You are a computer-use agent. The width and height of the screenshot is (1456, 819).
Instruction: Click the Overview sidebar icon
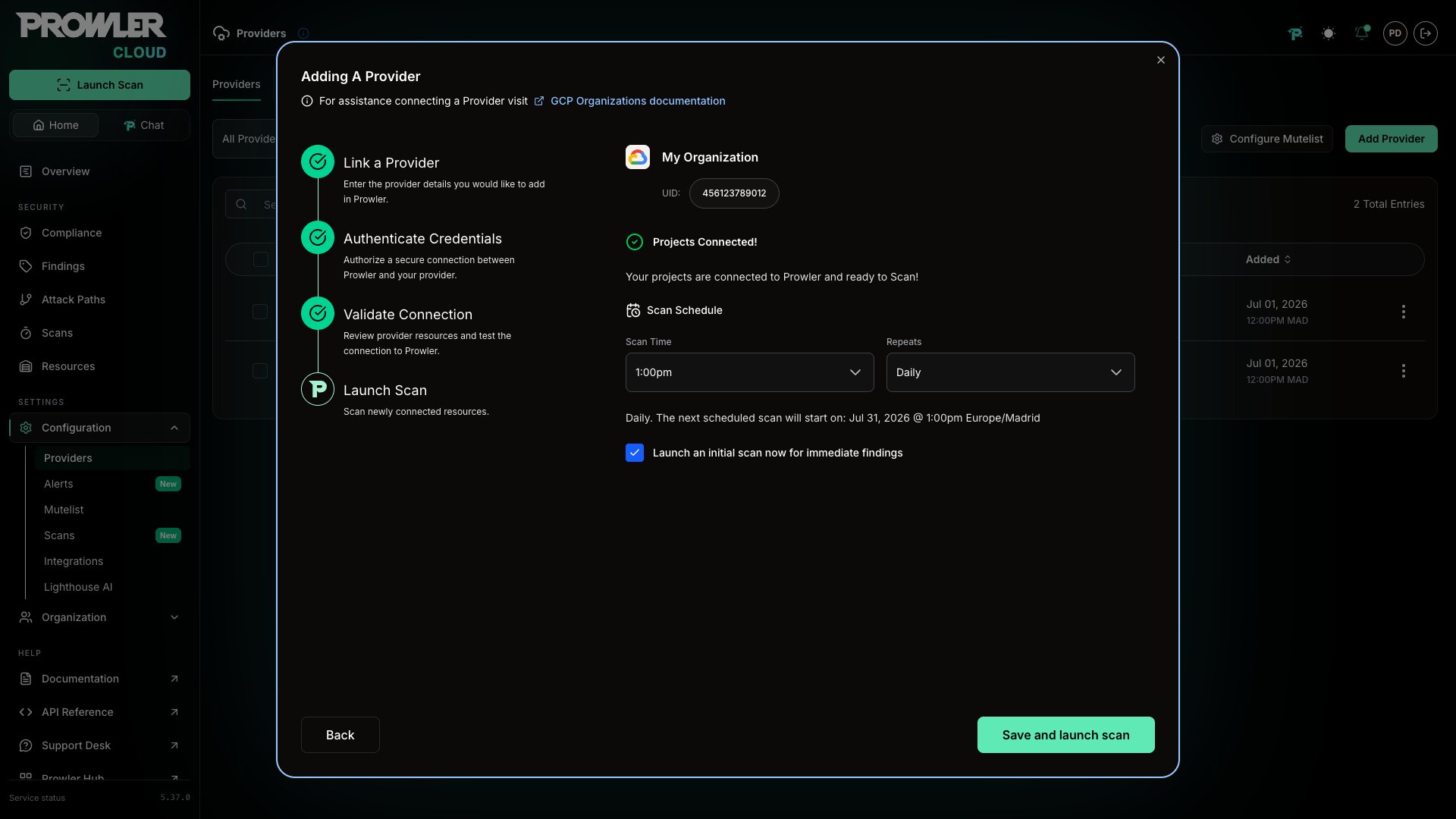[26, 171]
